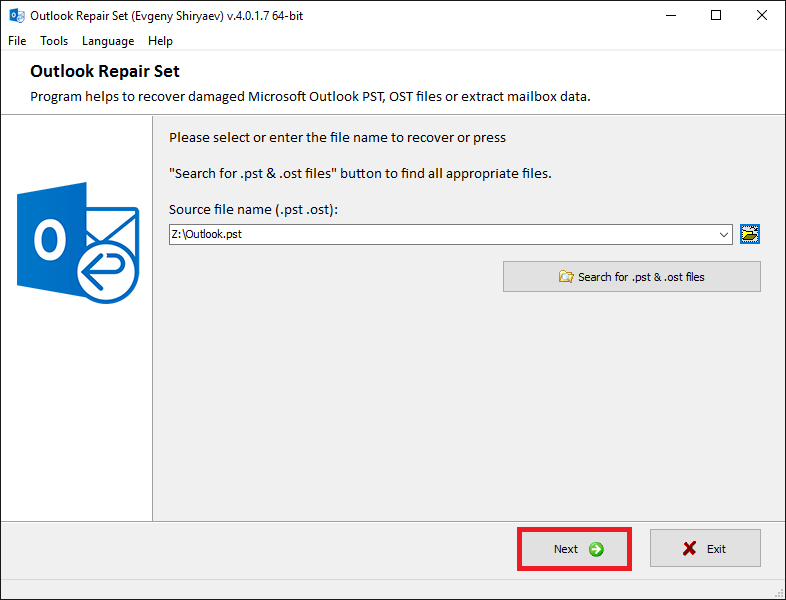
Task: Open the Tools menu
Action: tap(54, 41)
